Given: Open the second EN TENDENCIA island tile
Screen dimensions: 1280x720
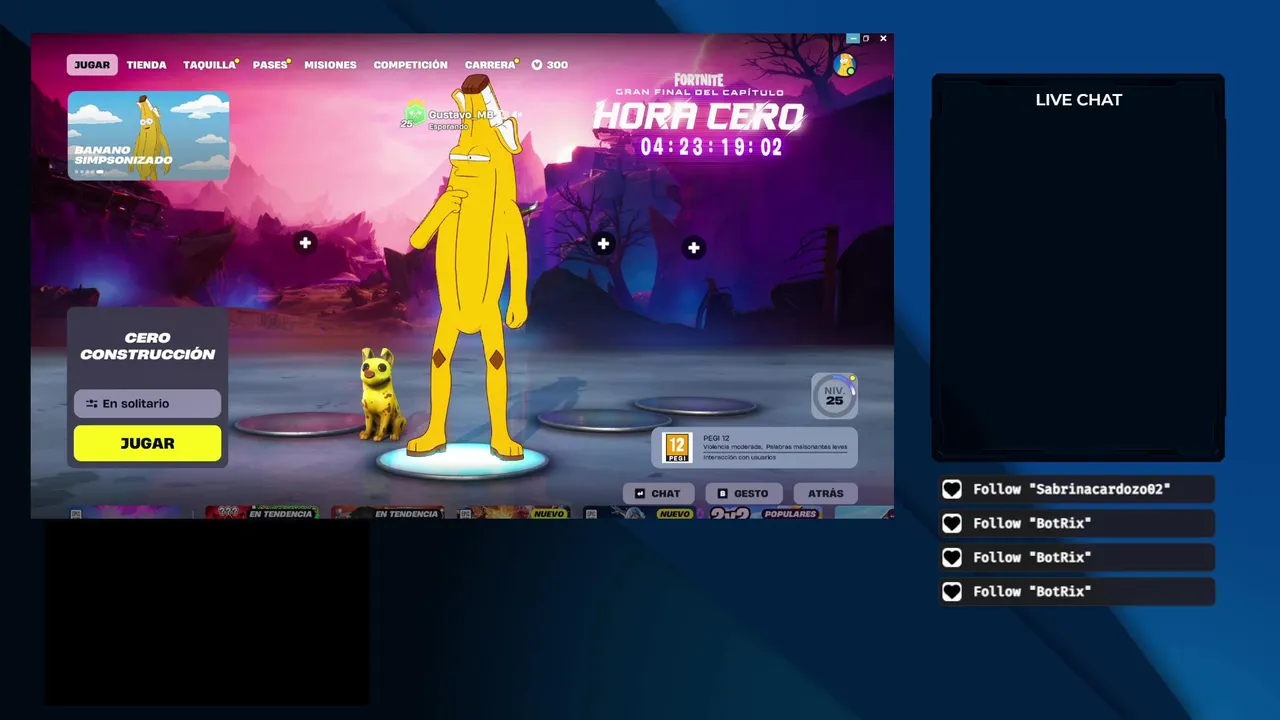Looking at the screenshot, I should click(387, 513).
